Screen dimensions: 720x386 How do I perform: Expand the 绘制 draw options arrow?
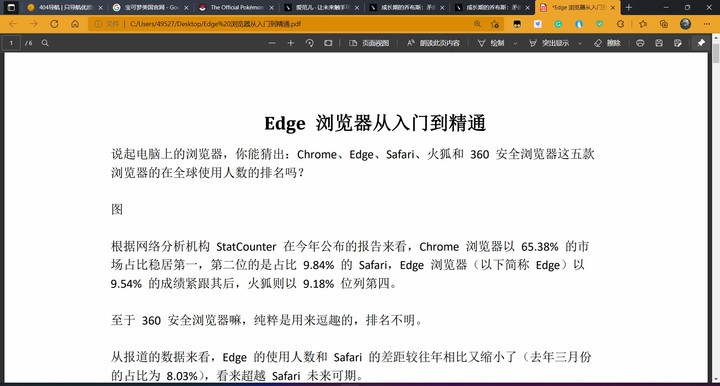point(515,43)
